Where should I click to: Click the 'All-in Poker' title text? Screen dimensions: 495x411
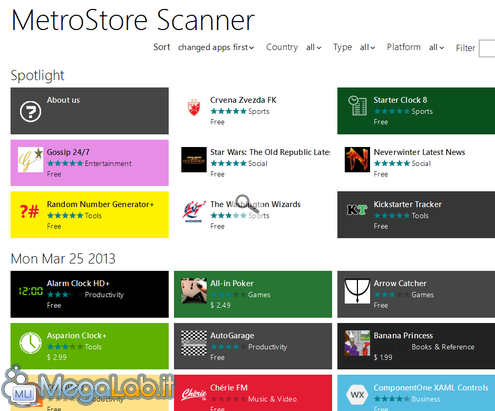pyautogui.click(x=232, y=283)
